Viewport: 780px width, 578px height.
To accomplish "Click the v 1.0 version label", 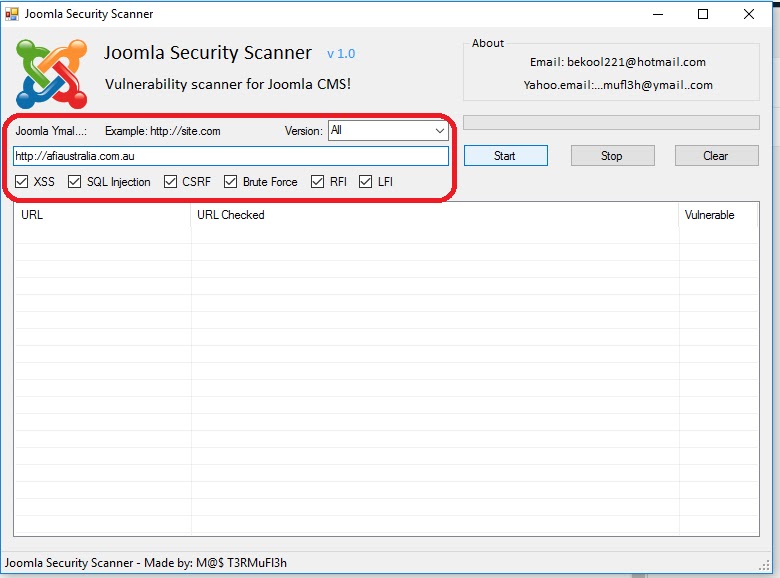I will pyautogui.click(x=341, y=54).
